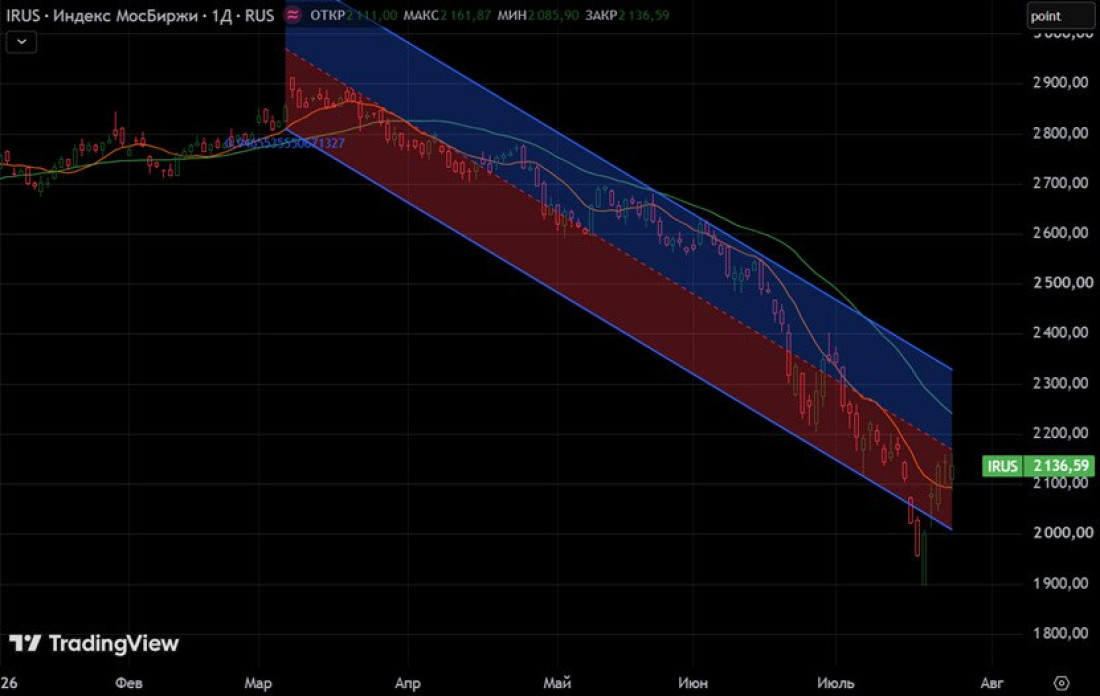Click the 2 000,00 price scale label

point(1061,532)
